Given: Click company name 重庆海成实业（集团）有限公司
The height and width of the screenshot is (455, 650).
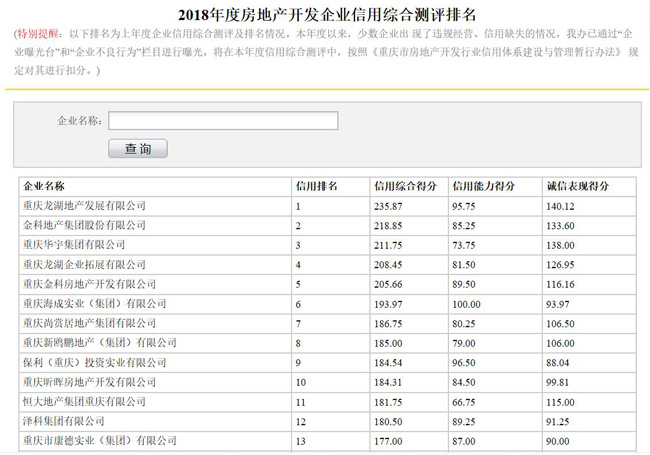Looking at the screenshot, I should click(x=95, y=304).
